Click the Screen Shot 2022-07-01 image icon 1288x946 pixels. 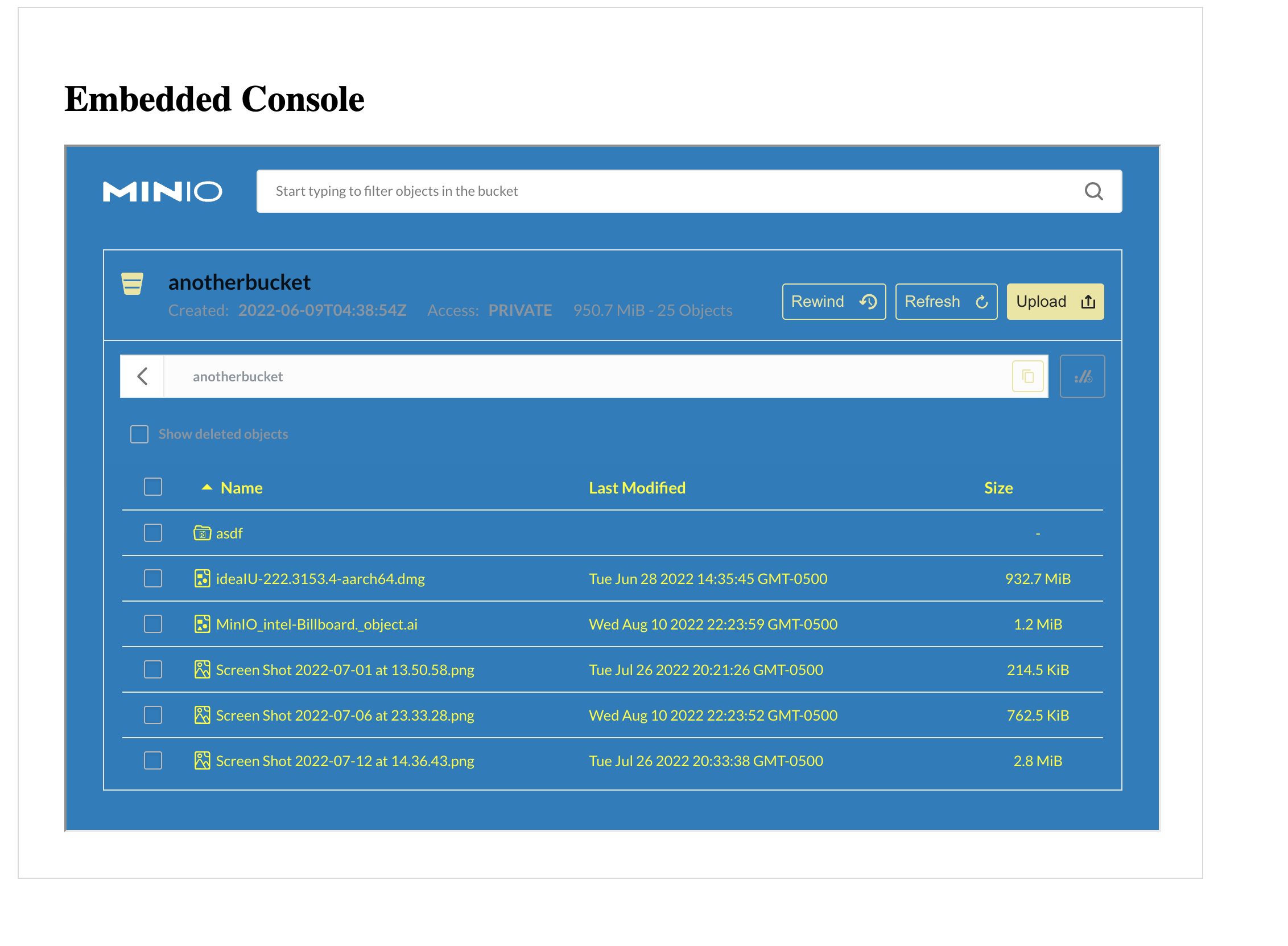tap(202, 669)
